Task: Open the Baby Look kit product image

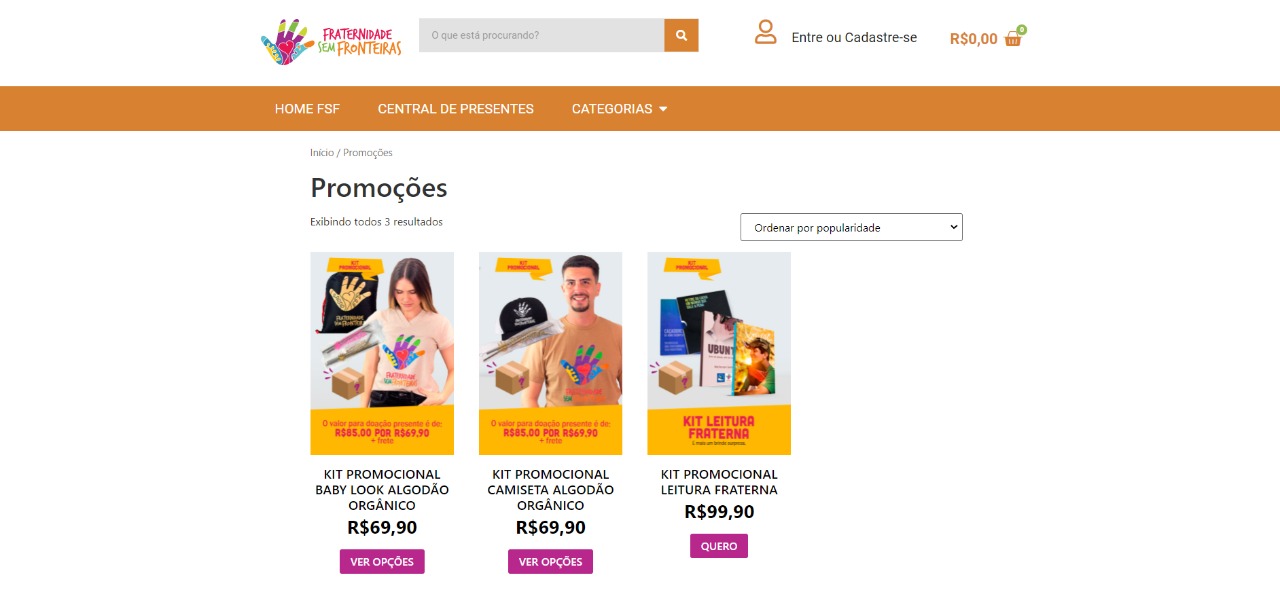Action: pos(382,354)
